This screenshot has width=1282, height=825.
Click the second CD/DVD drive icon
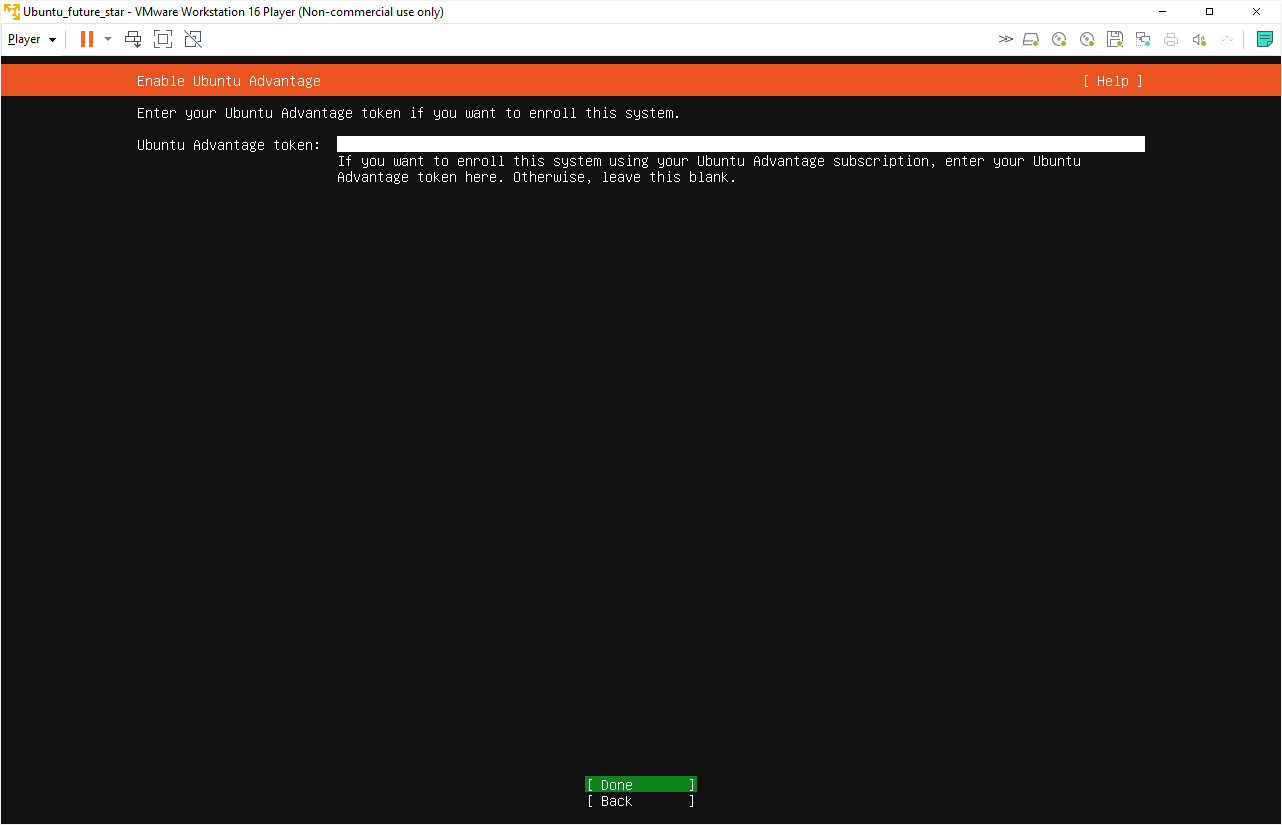(1087, 39)
